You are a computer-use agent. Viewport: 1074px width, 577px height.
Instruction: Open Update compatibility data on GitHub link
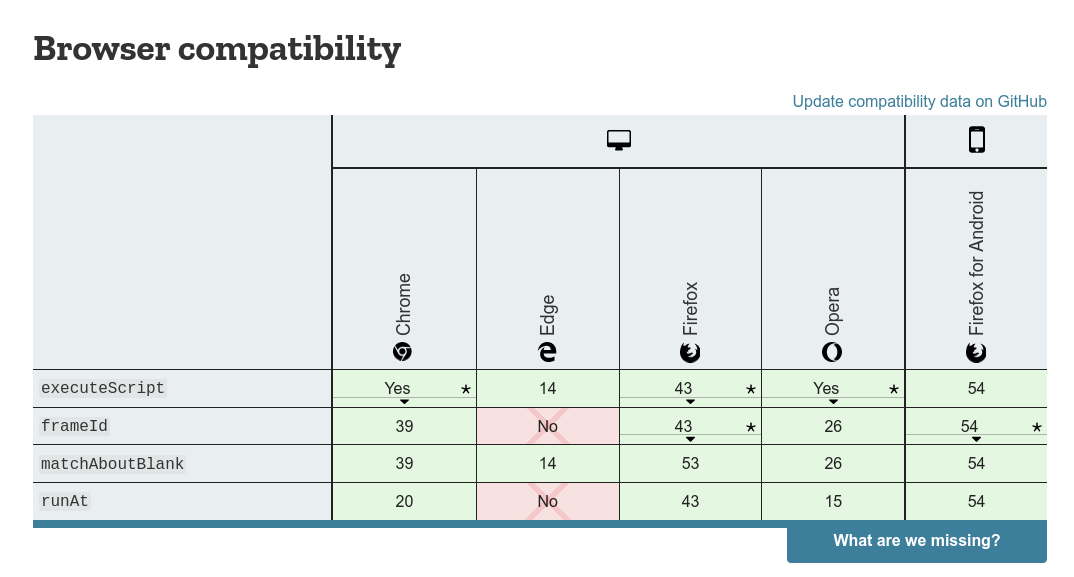click(x=919, y=101)
